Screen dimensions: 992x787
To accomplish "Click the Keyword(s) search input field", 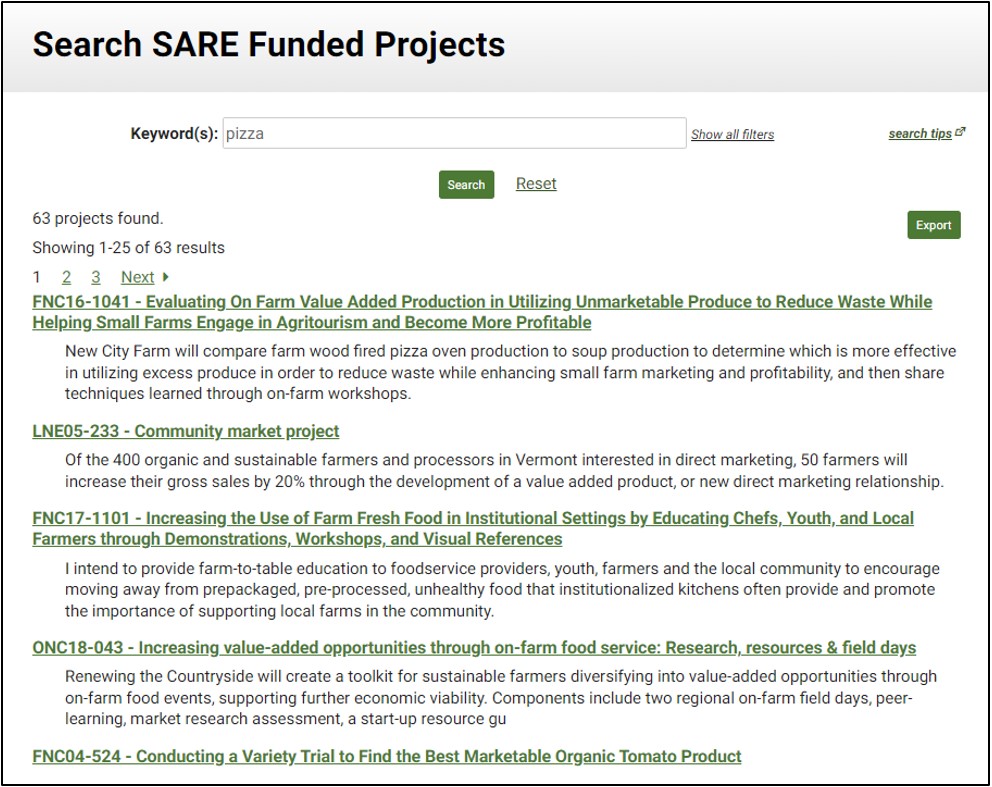I will click(x=453, y=133).
